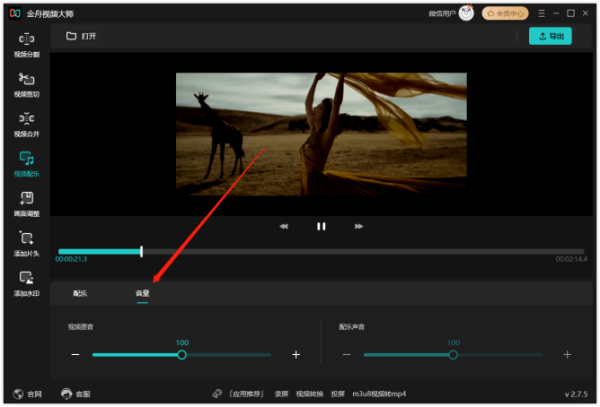Click the 导出 export button

(x=550, y=36)
